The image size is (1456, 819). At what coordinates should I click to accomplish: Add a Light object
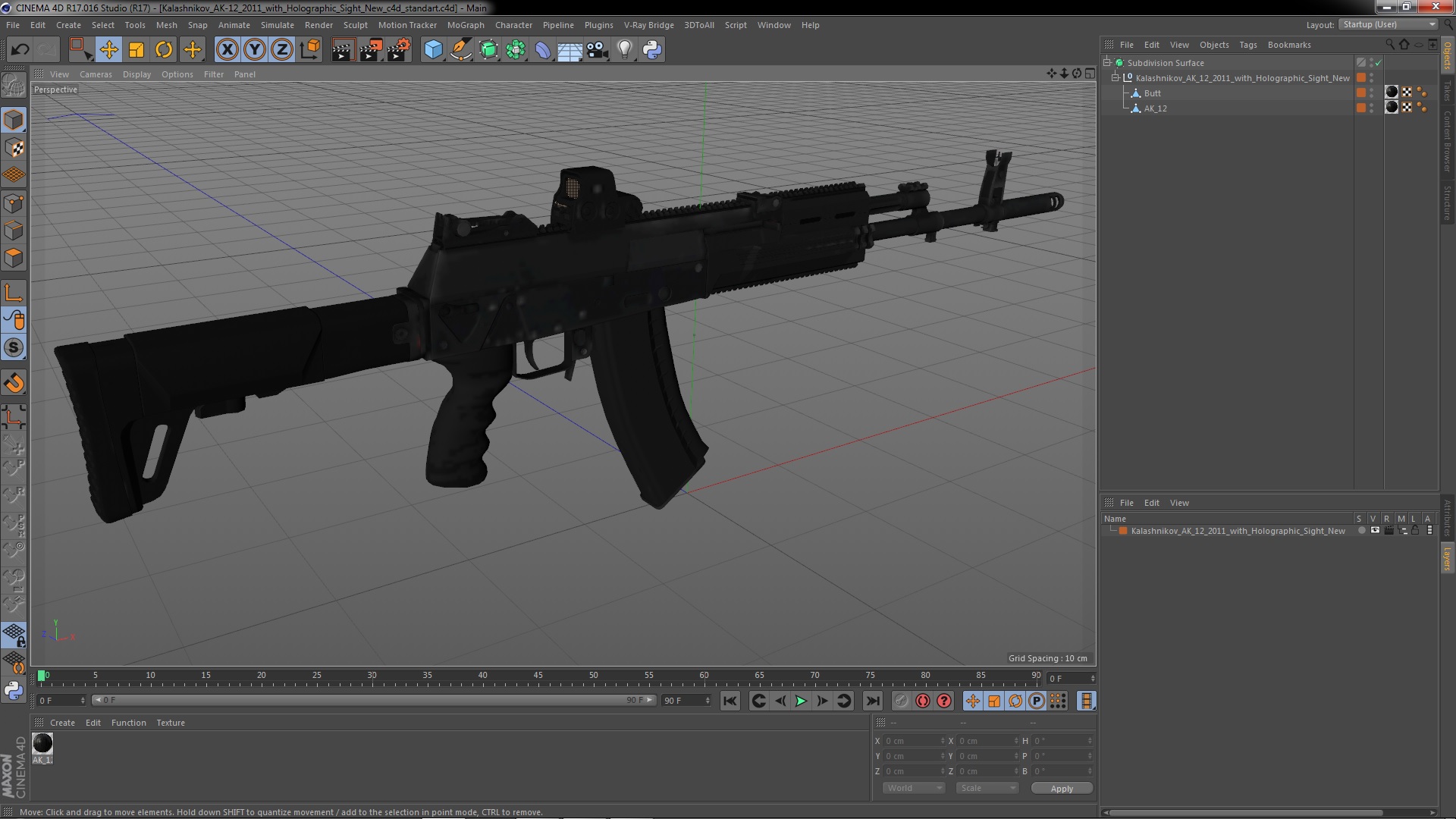[x=624, y=50]
